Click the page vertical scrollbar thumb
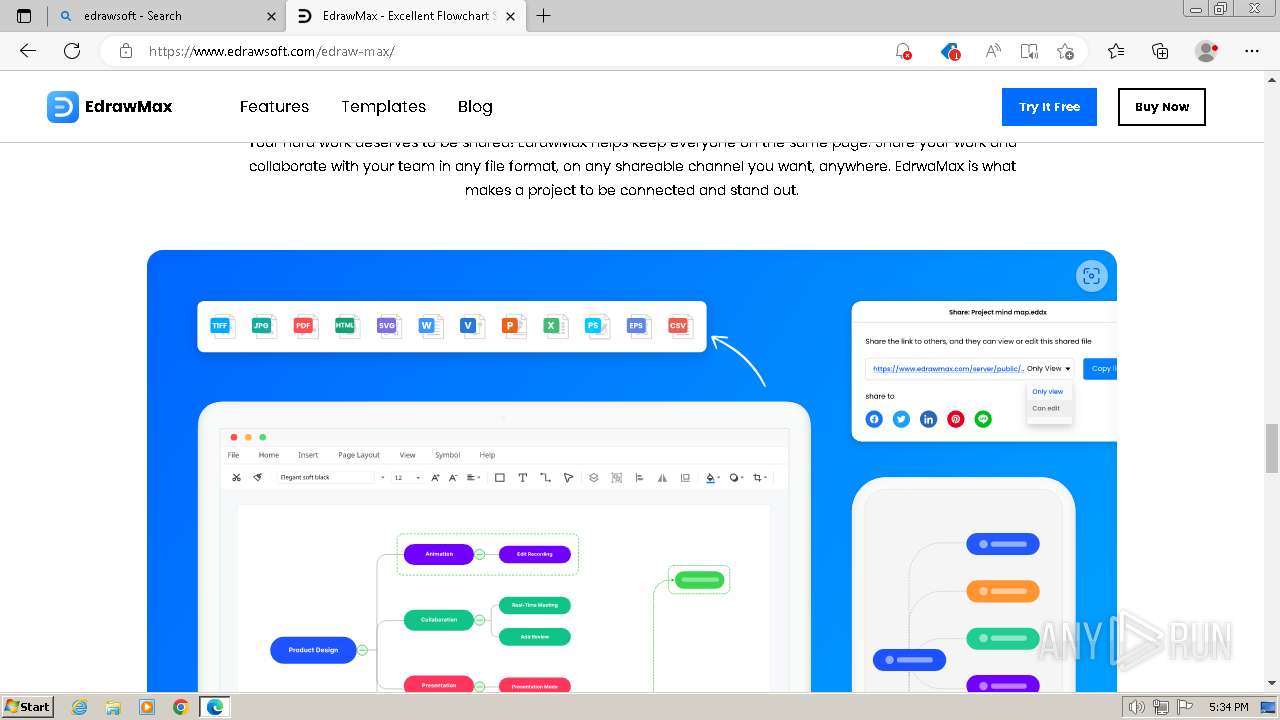 tap(1271, 447)
